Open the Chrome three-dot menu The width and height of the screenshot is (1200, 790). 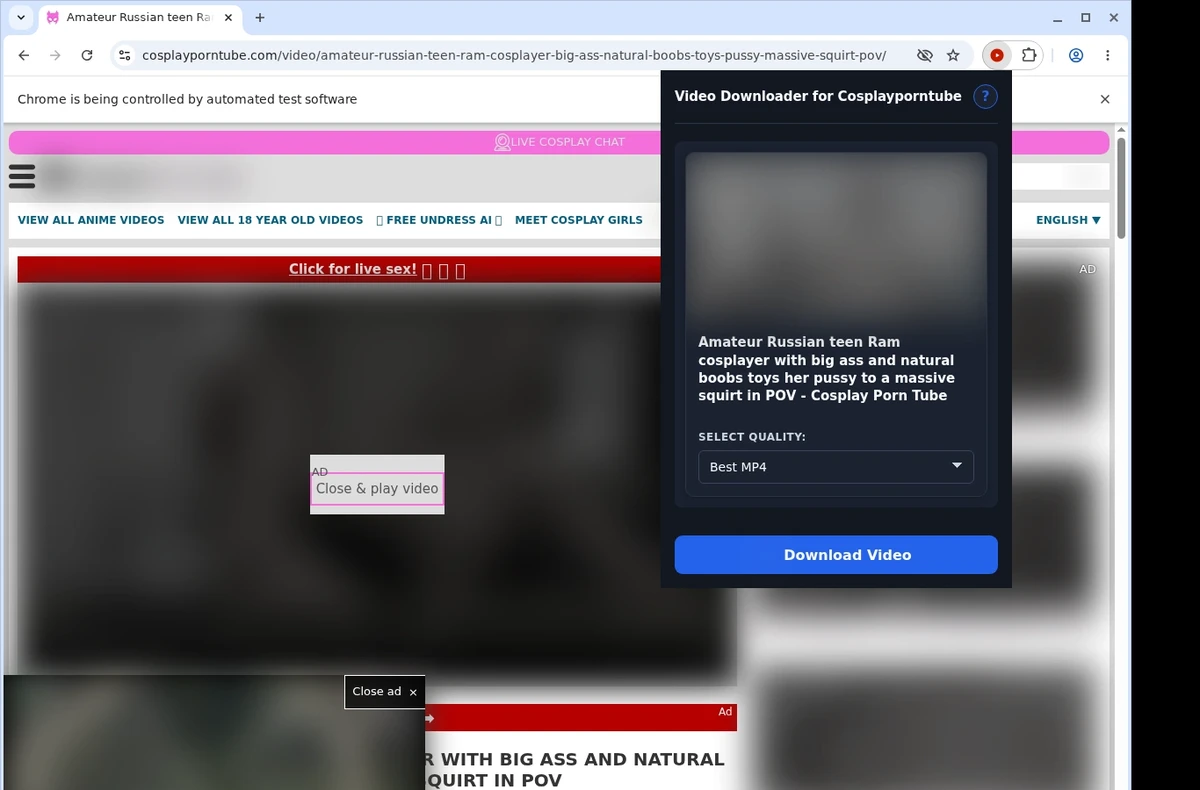point(1108,56)
